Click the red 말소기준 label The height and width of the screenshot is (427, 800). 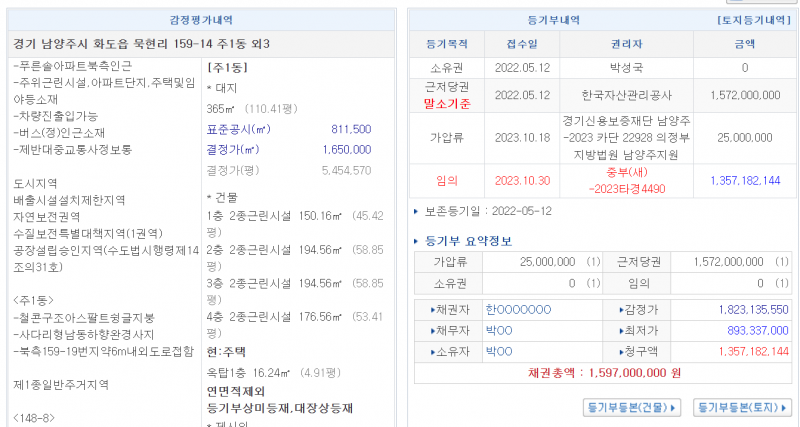[x=447, y=103]
